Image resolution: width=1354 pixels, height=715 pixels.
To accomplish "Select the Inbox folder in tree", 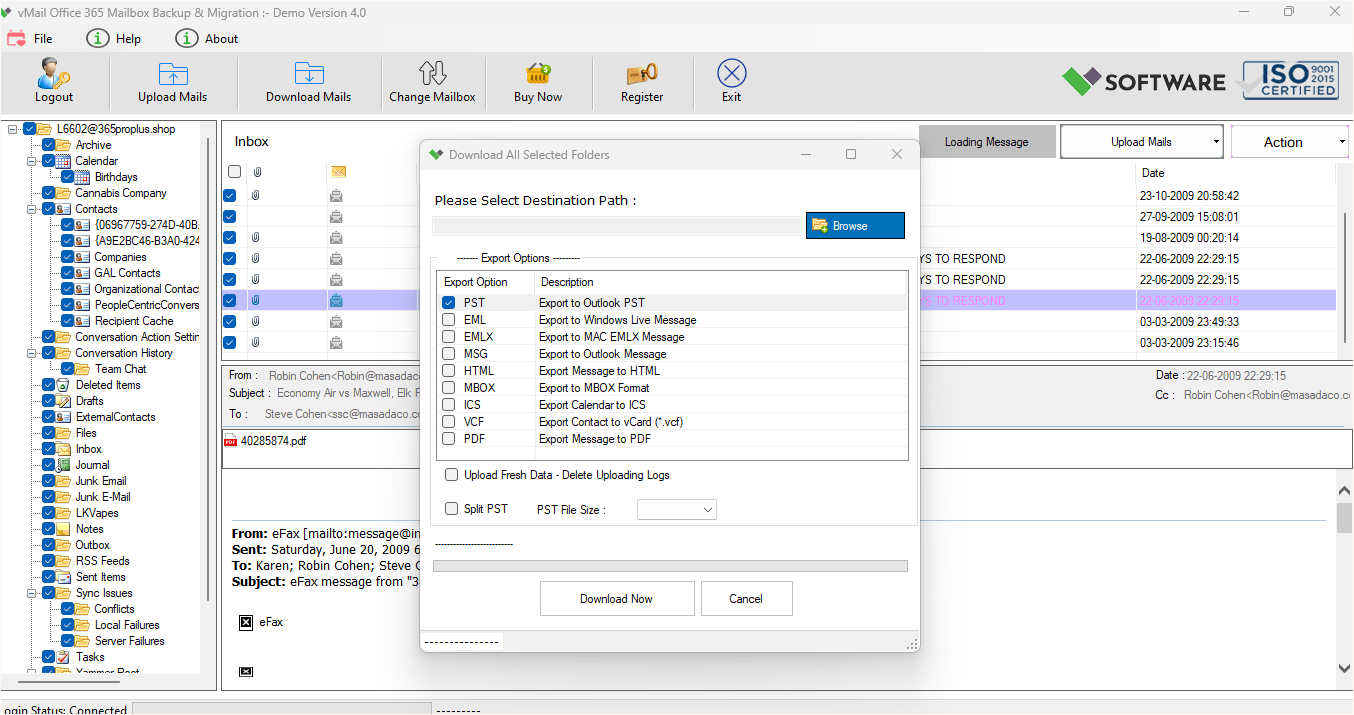I will (89, 449).
